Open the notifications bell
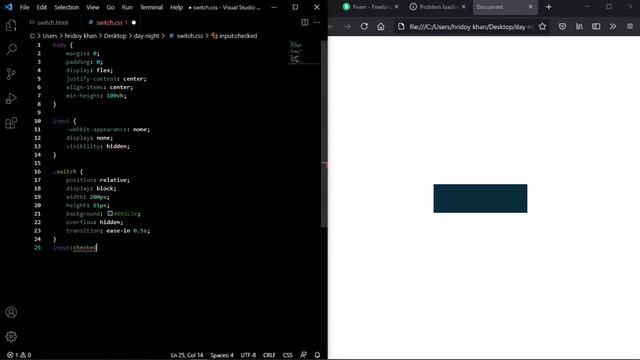 (x=317, y=355)
